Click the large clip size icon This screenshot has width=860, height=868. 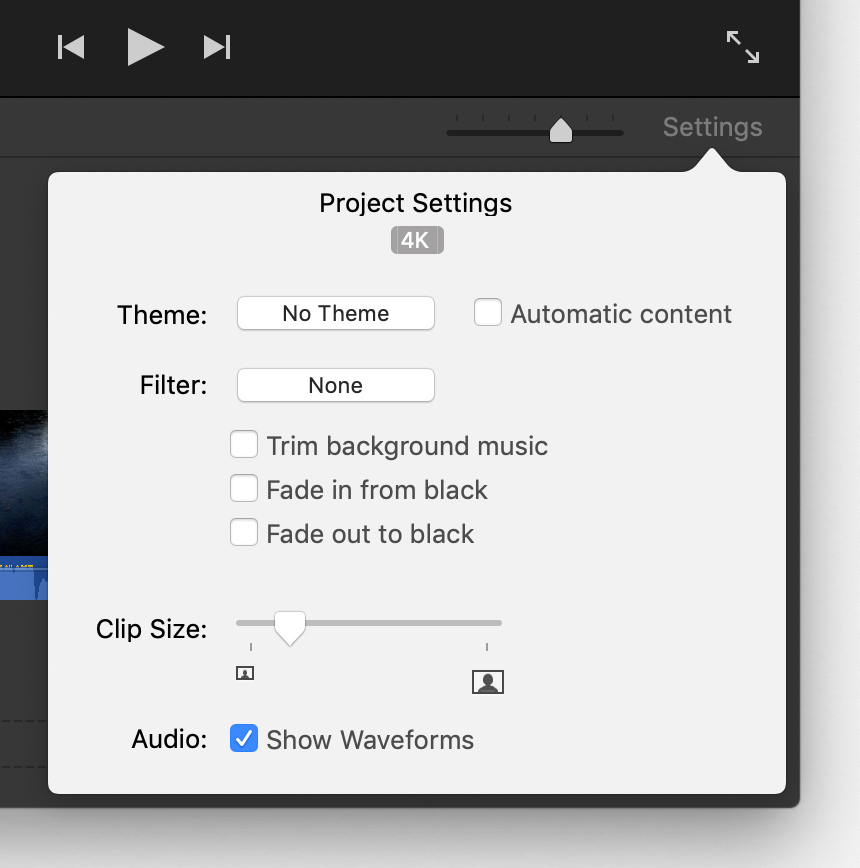[x=488, y=681]
